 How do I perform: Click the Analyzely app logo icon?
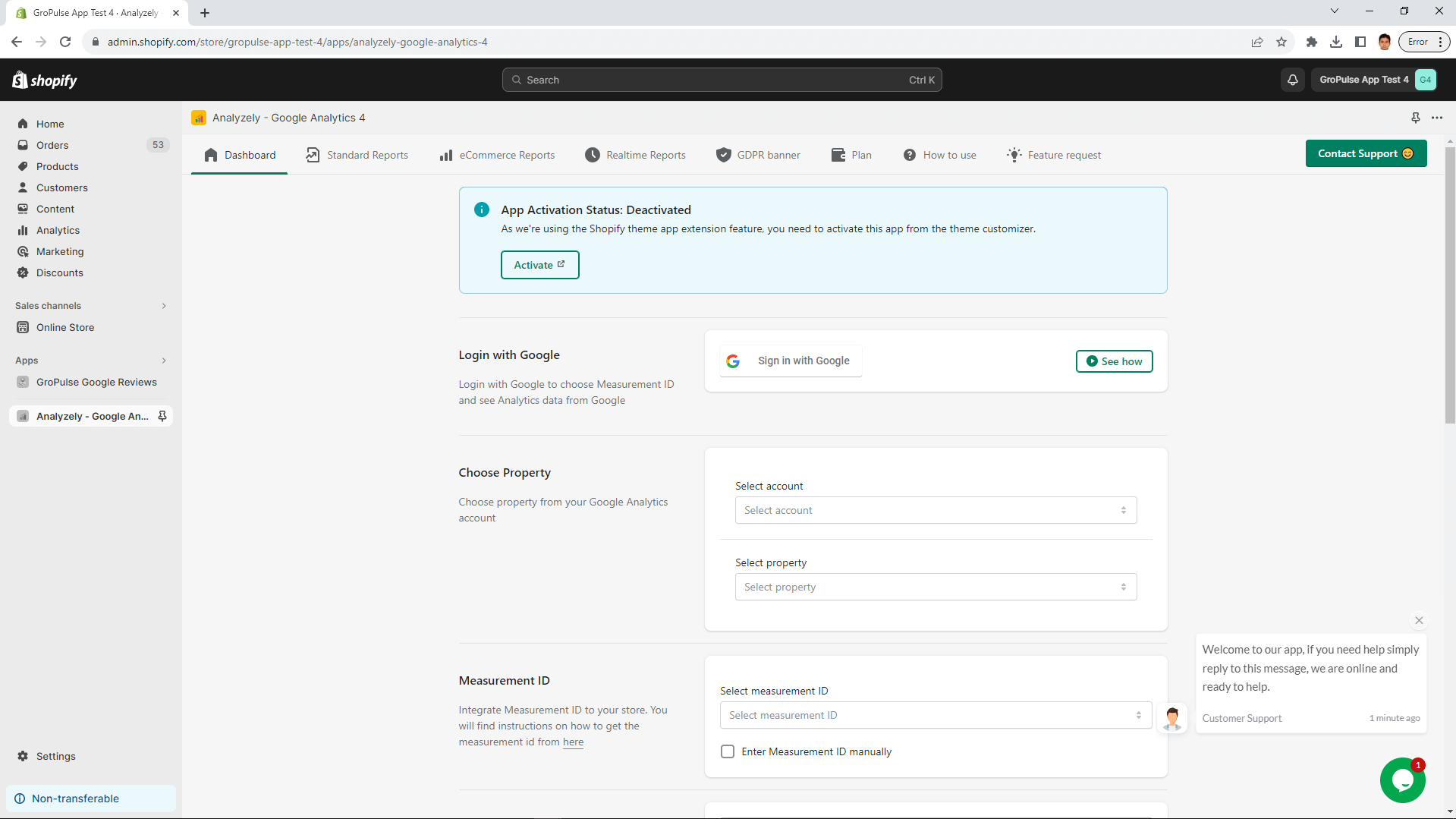coord(199,118)
